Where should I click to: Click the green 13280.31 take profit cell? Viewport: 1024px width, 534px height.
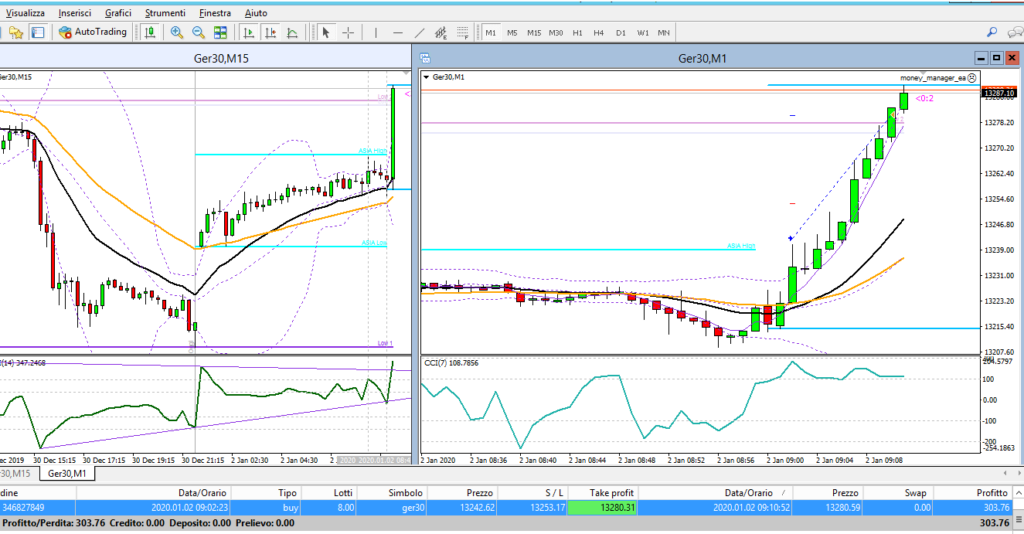tap(603, 507)
